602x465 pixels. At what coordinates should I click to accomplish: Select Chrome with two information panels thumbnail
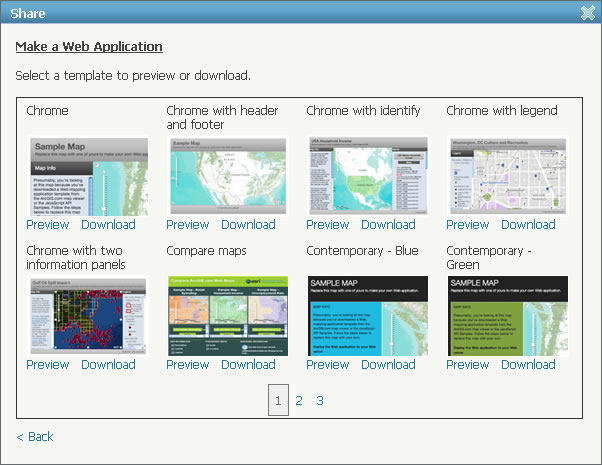(x=88, y=316)
